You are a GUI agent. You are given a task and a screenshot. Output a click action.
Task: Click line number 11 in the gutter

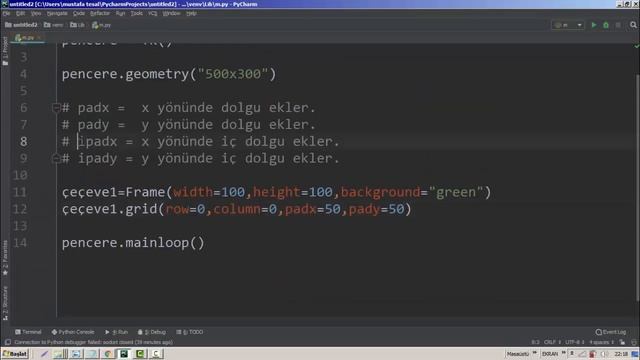[x=20, y=192]
